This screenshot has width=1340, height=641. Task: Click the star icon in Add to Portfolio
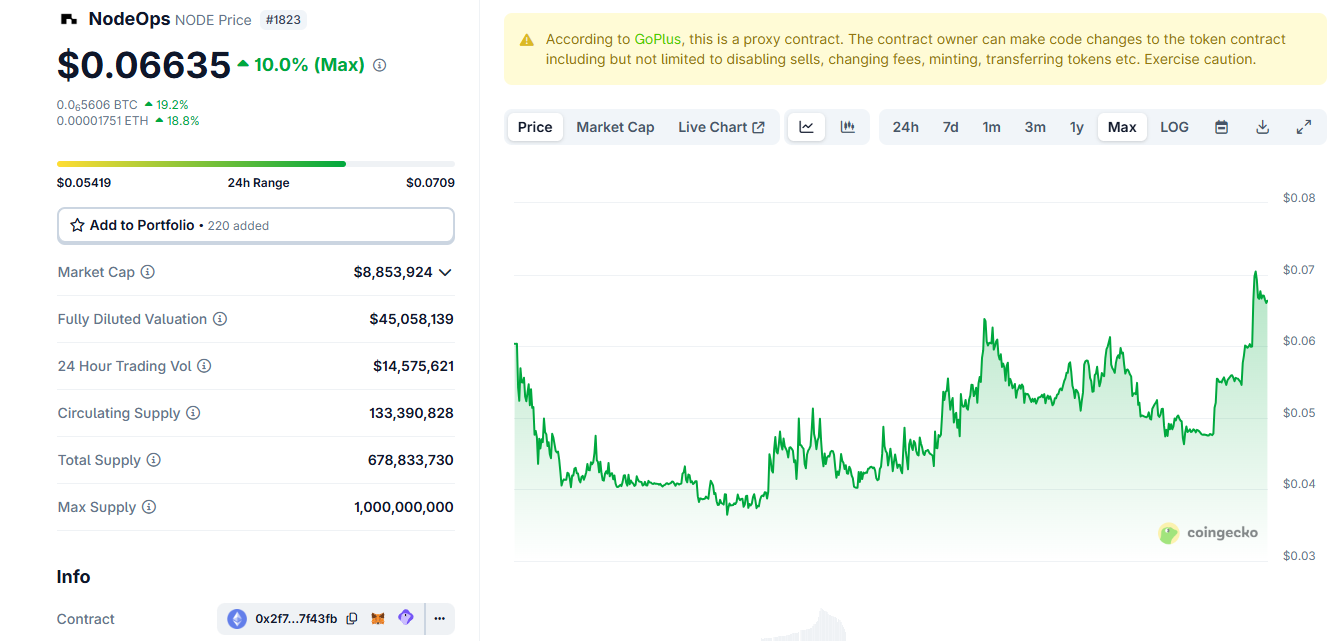click(77, 226)
